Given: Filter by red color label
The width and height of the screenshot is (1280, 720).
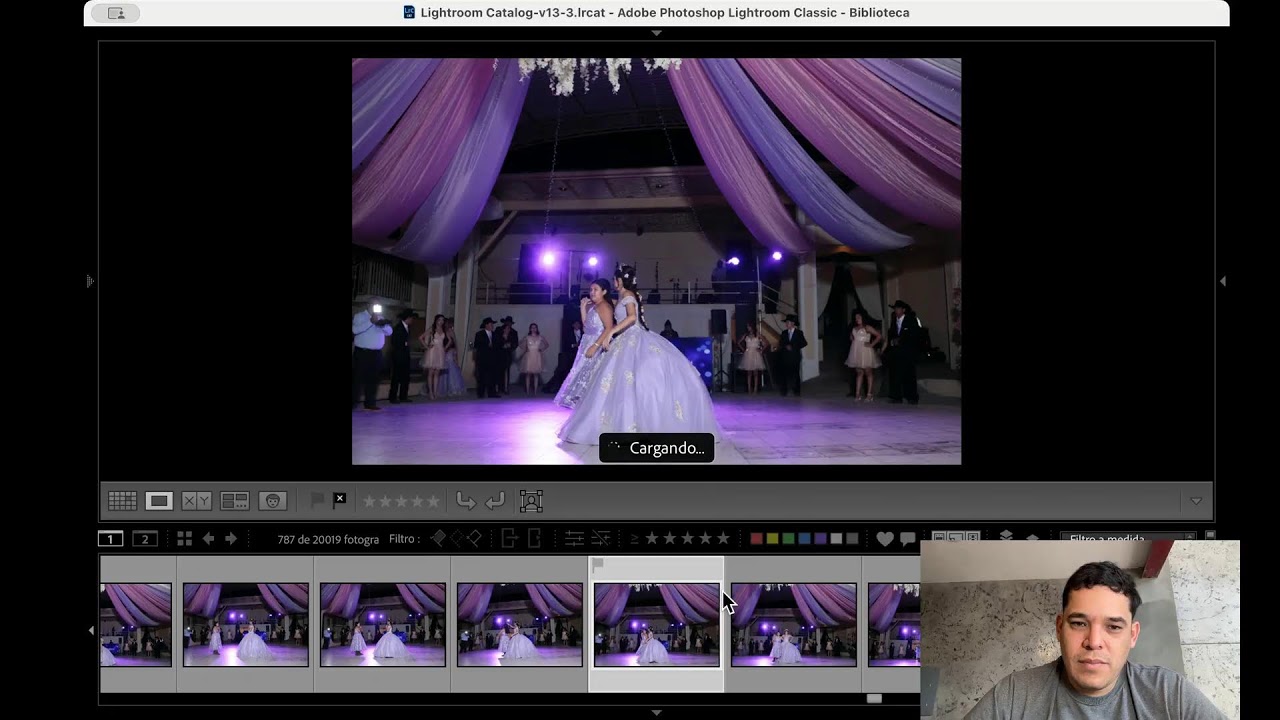Looking at the screenshot, I should (757, 539).
